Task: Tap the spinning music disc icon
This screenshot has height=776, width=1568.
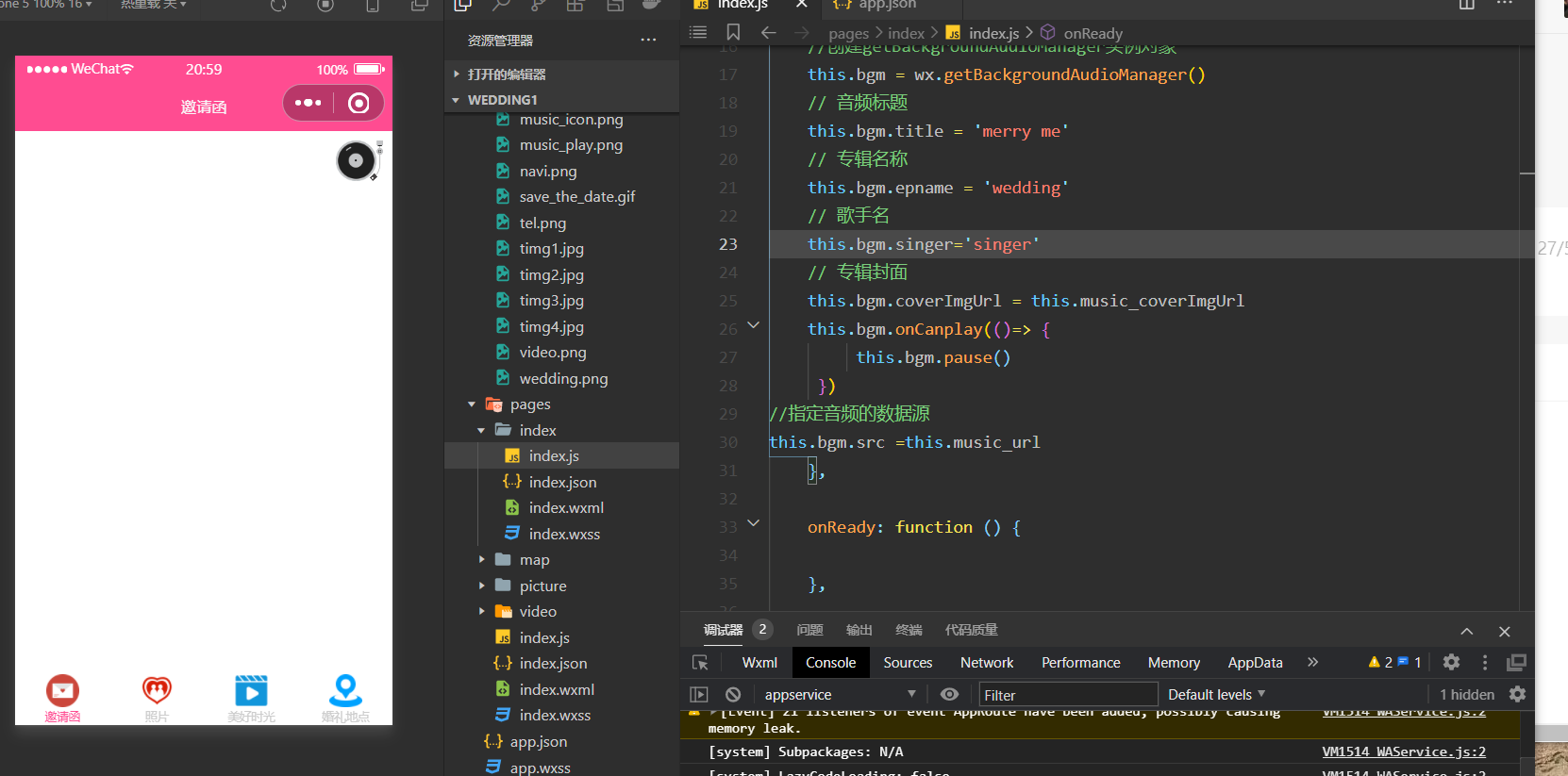Action: click(x=357, y=160)
